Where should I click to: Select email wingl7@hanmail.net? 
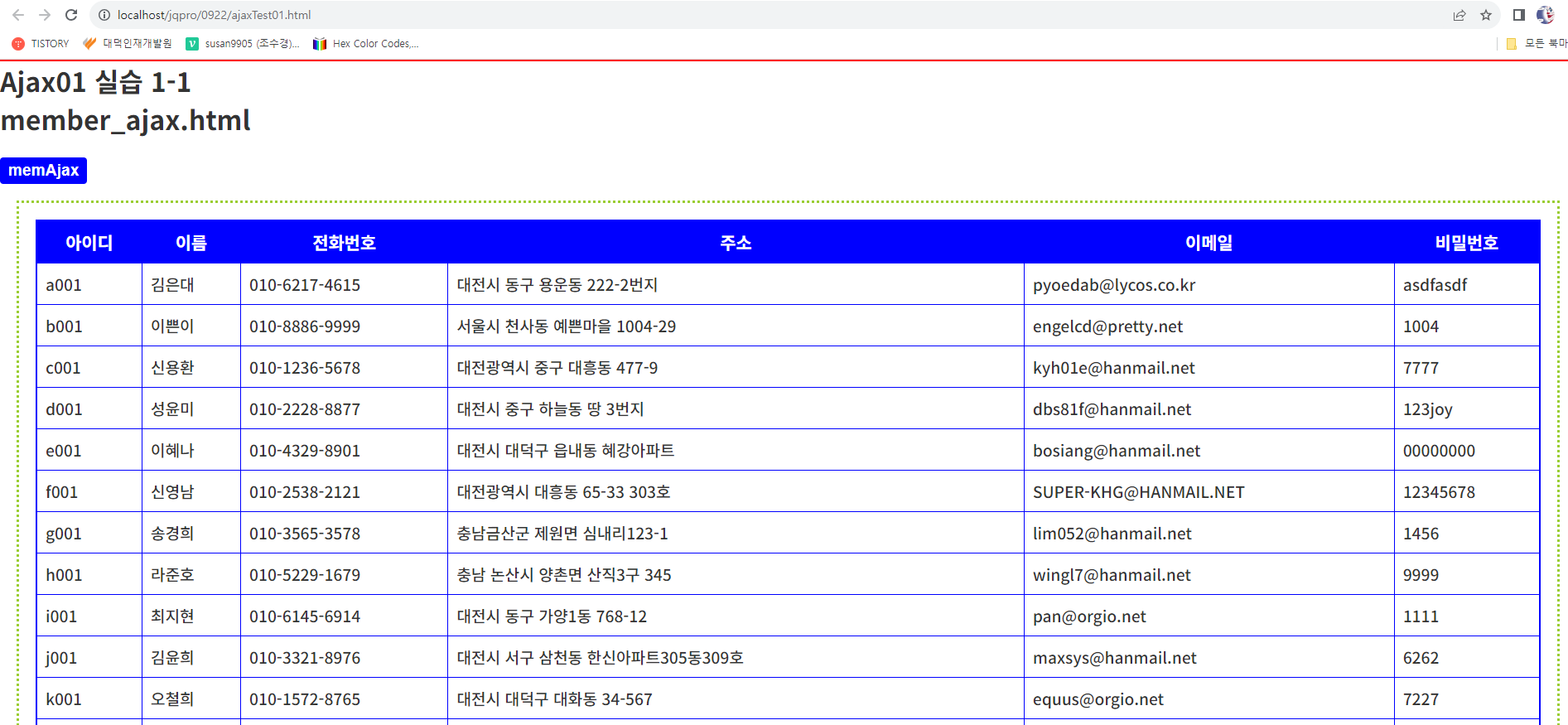point(1112,575)
